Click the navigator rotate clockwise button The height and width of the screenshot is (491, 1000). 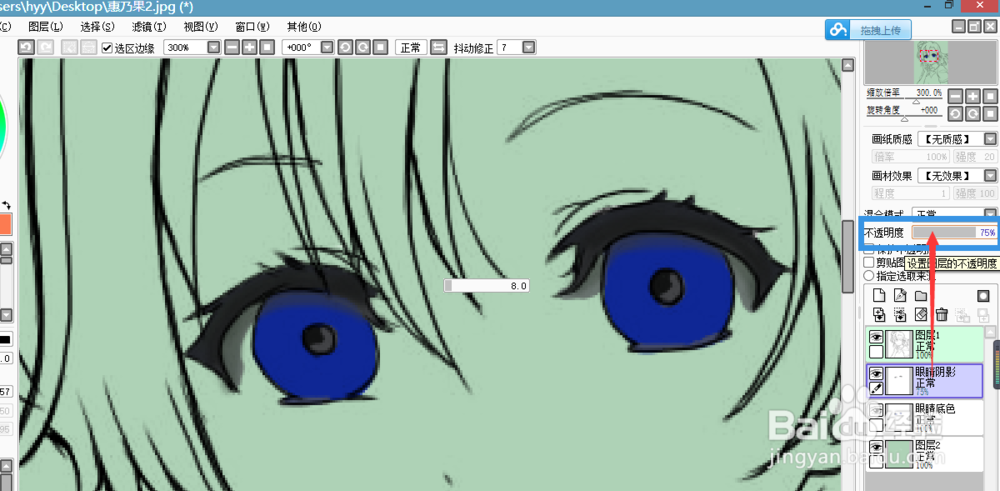click(x=973, y=114)
